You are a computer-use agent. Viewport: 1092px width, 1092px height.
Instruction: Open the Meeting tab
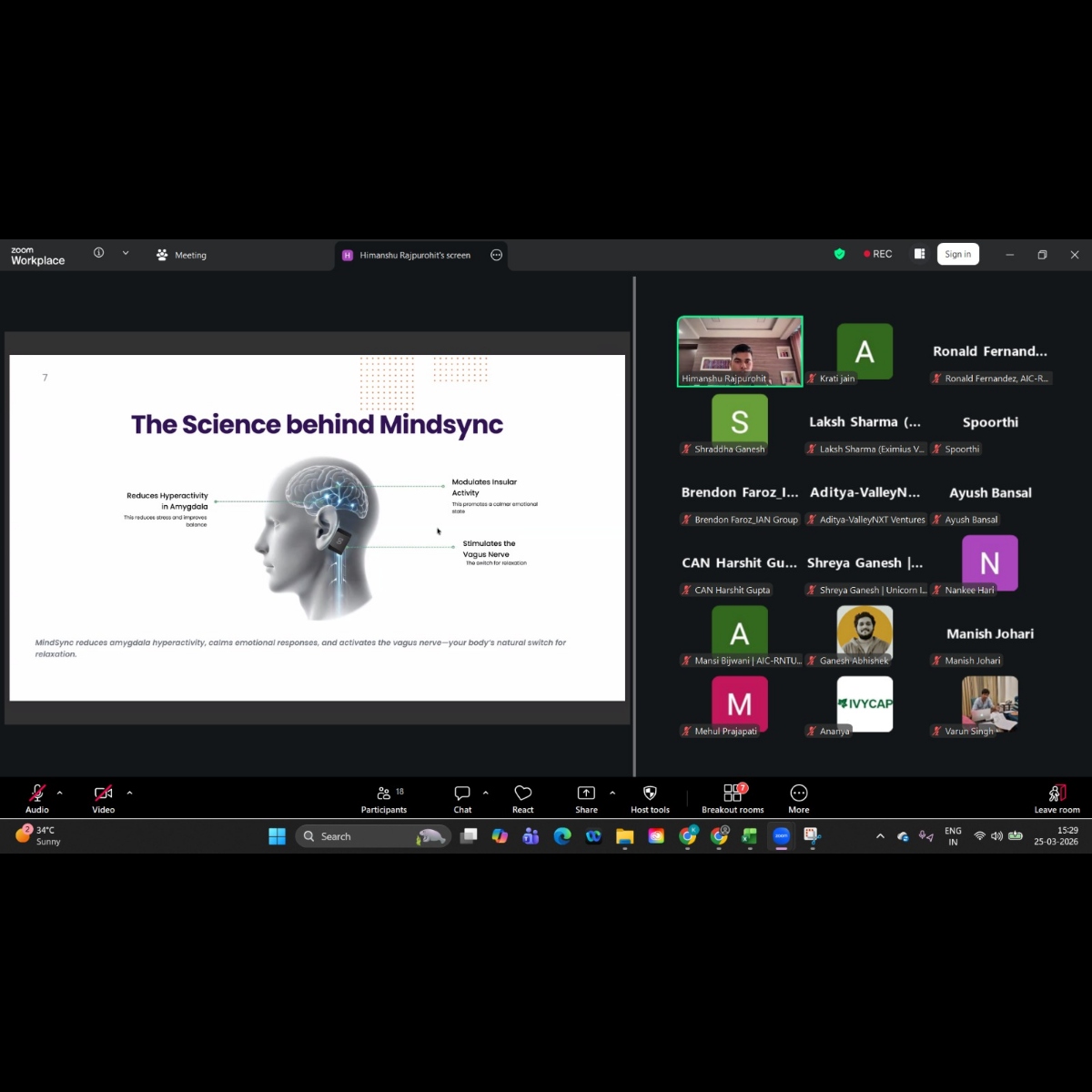tap(181, 256)
